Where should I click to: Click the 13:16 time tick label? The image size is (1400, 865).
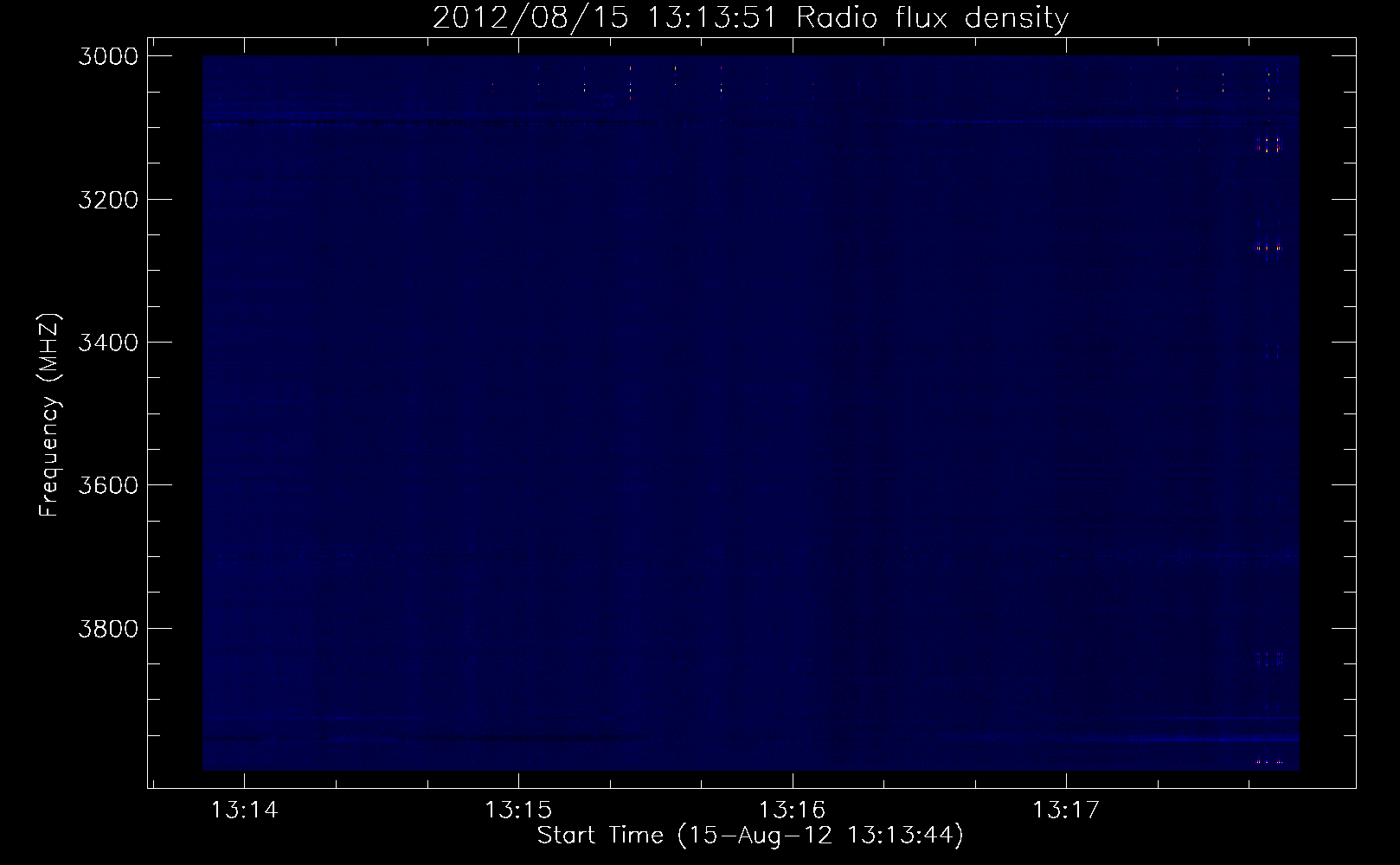pyautogui.click(x=793, y=811)
